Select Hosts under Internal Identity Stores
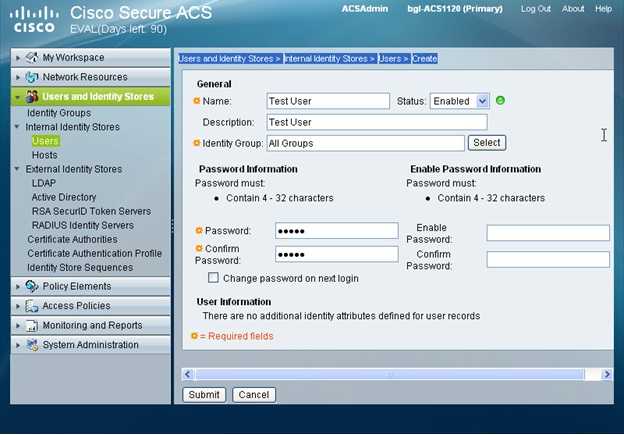Screen dimensions: 624x435 (x=45, y=155)
